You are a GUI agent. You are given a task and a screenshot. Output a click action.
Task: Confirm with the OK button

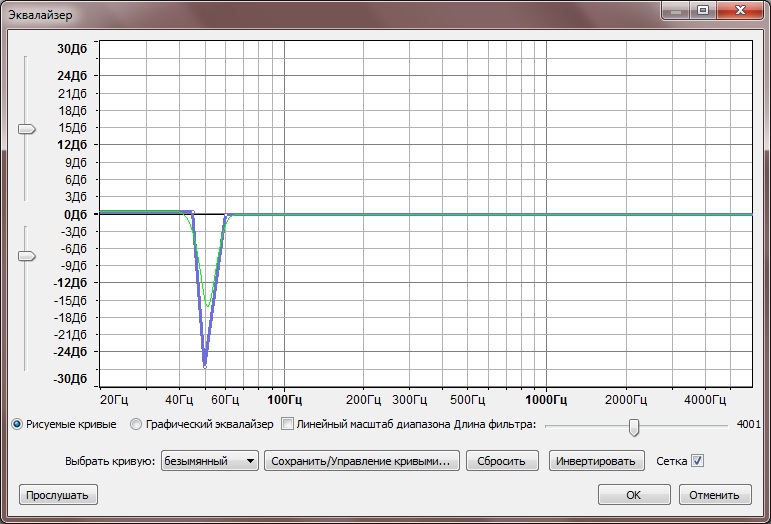pyautogui.click(x=634, y=495)
